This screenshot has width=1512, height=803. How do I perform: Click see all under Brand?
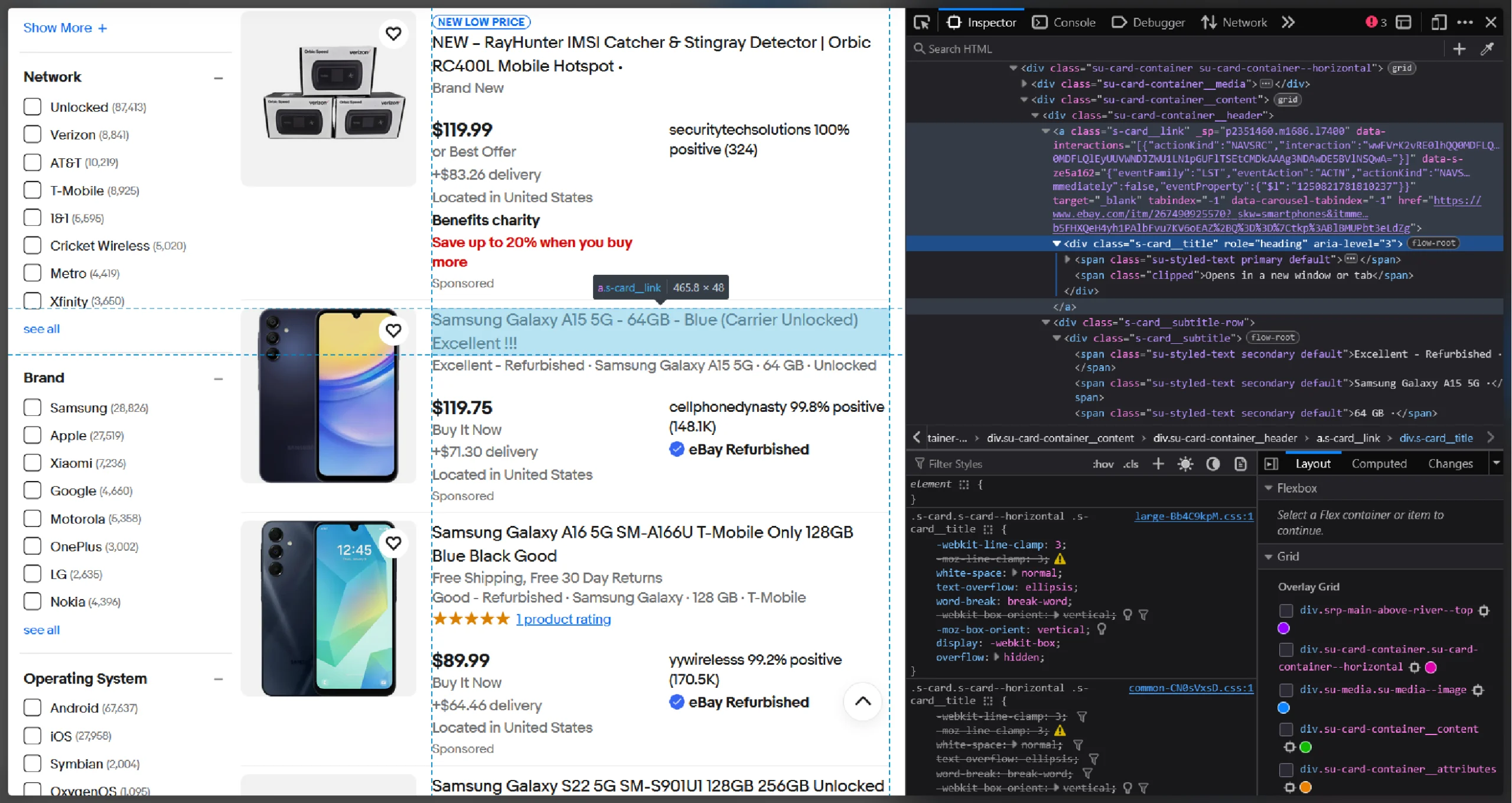41,630
